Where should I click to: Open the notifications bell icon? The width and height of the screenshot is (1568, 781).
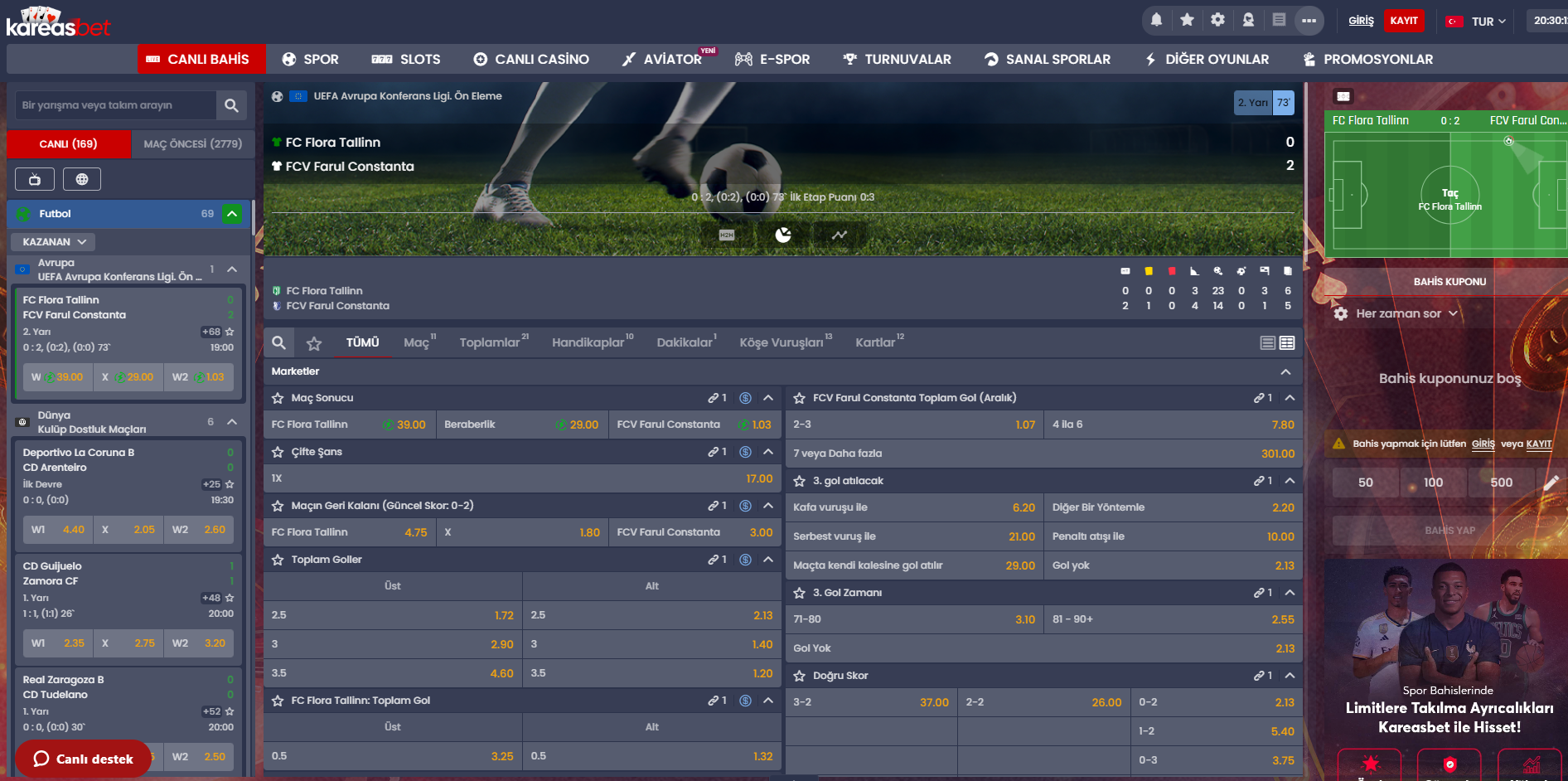(x=1156, y=20)
